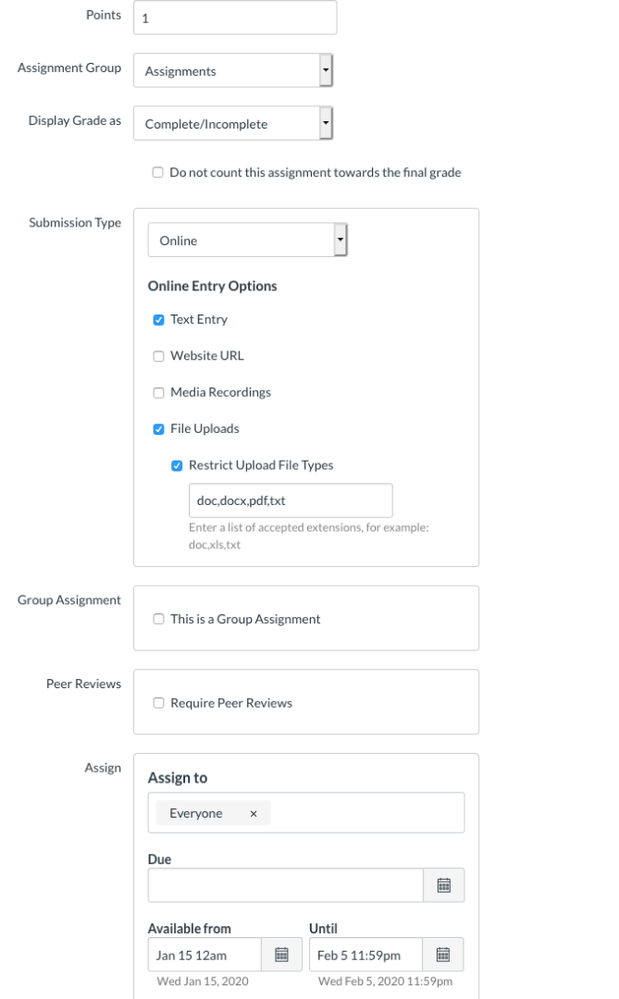Viewport: 619px width, 999px height.
Task: Click the Available from date field
Action: tap(205, 955)
